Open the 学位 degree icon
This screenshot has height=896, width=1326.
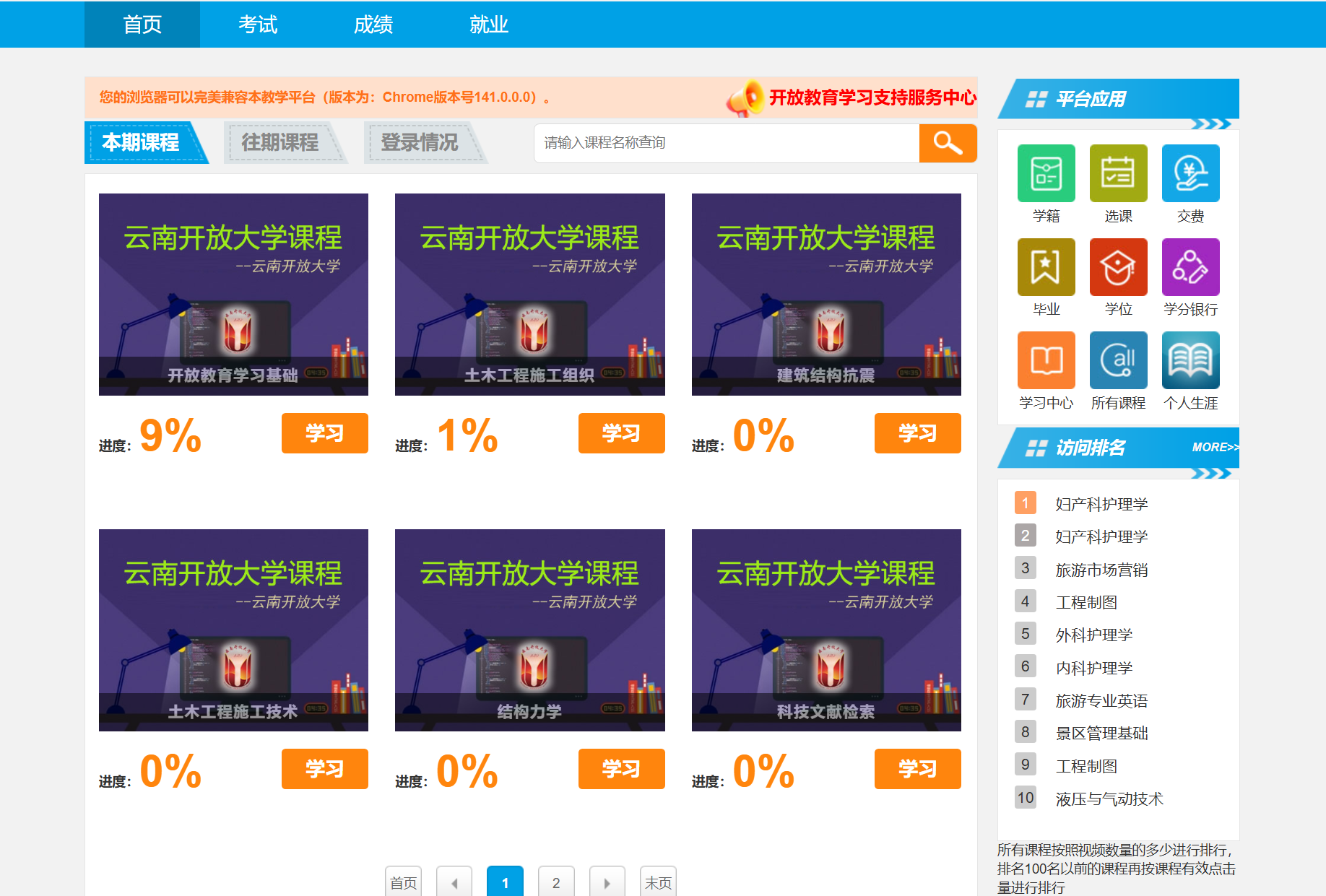[1118, 267]
